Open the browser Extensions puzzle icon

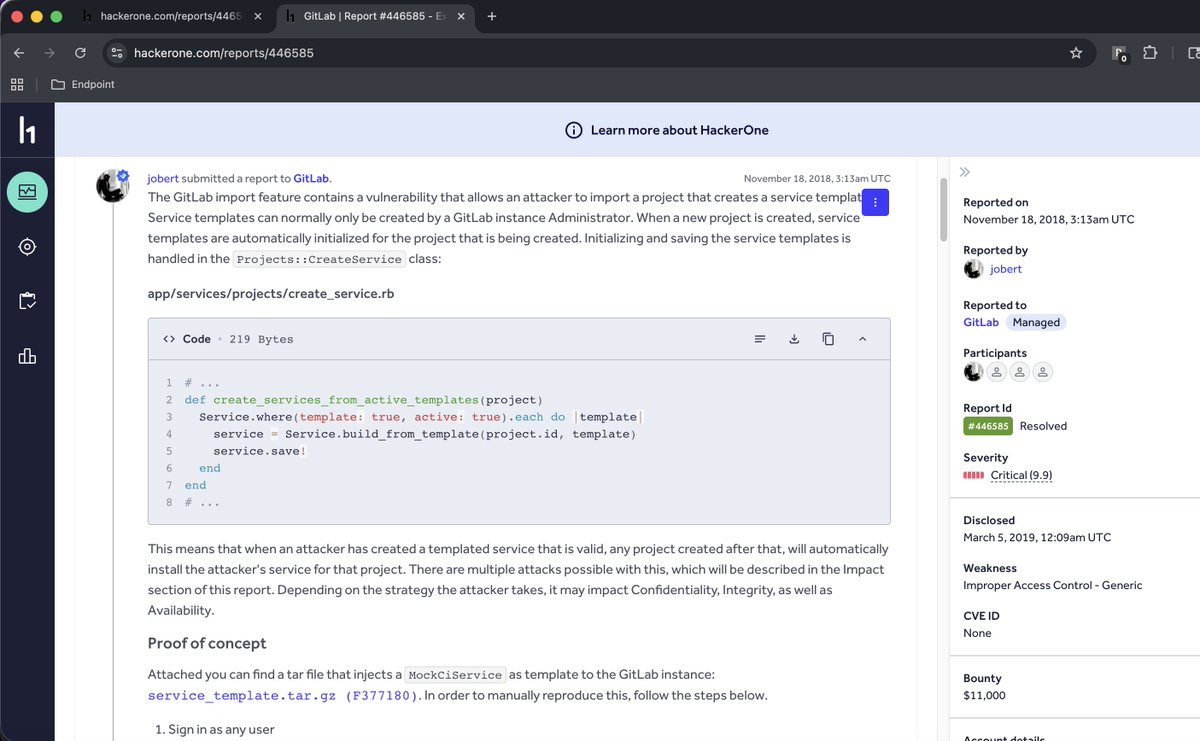coord(1151,52)
